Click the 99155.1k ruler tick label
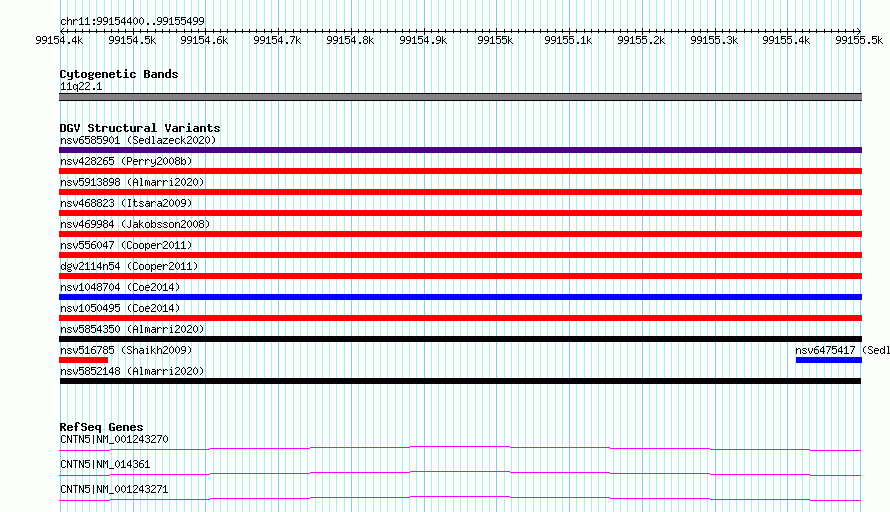 [x=568, y=40]
